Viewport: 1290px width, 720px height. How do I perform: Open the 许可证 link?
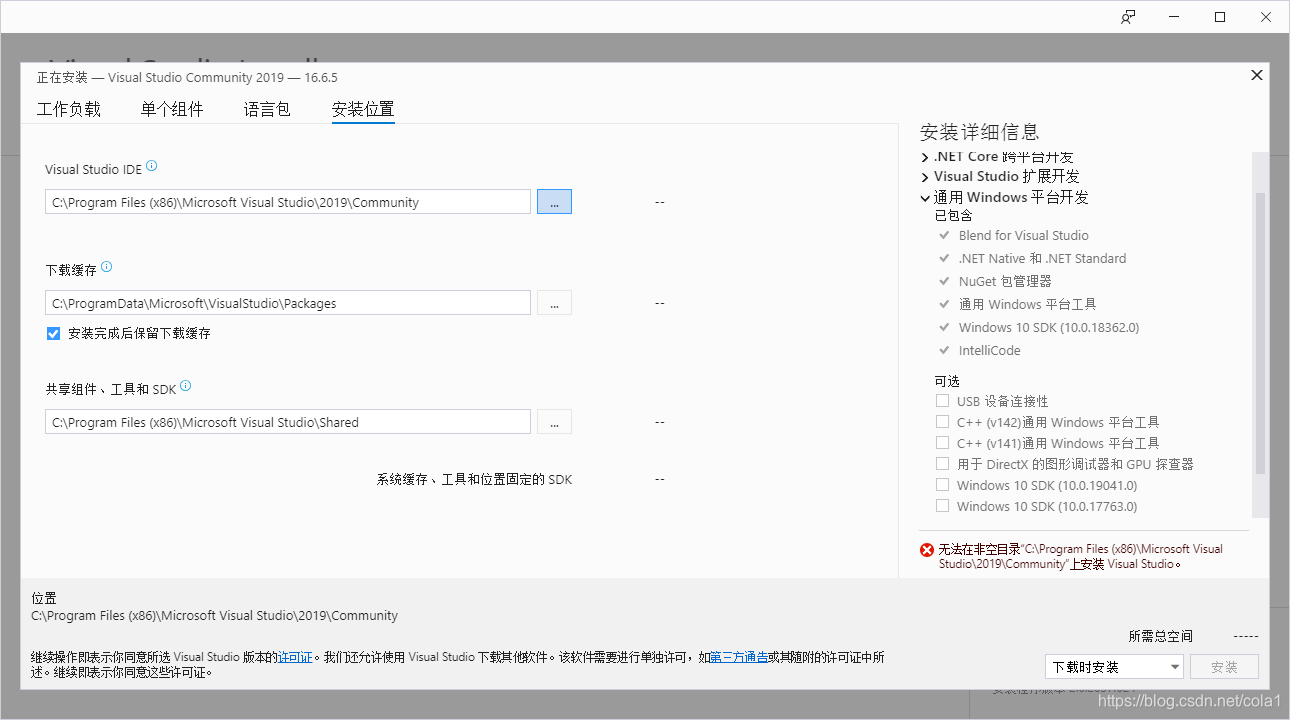[295, 657]
